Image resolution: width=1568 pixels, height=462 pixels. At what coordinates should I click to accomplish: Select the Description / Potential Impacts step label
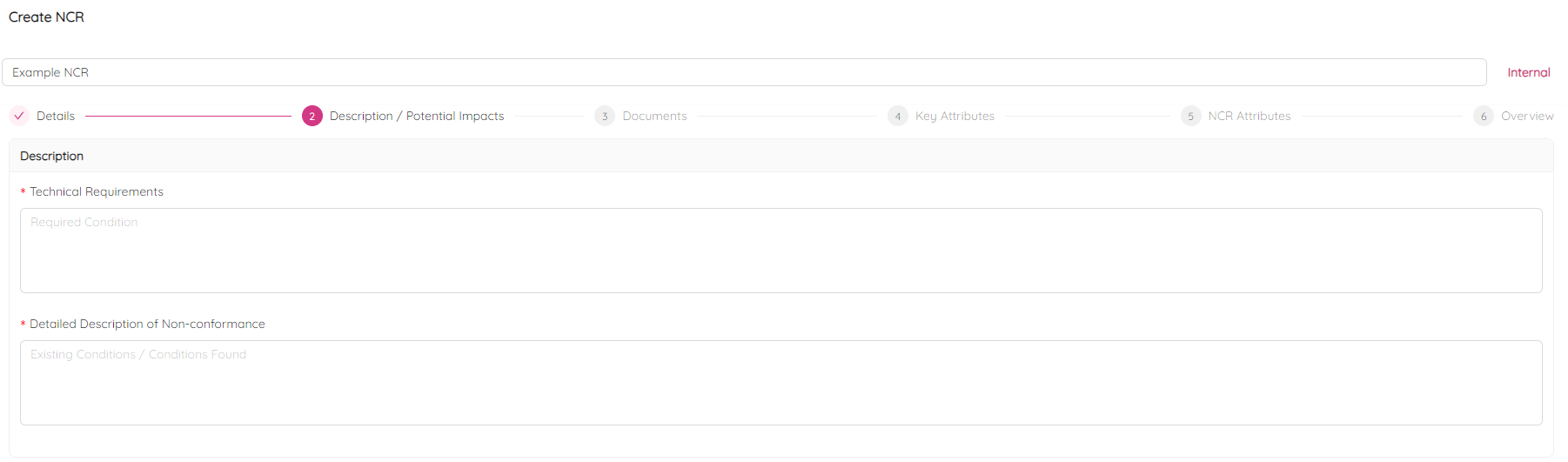click(417, 116)
